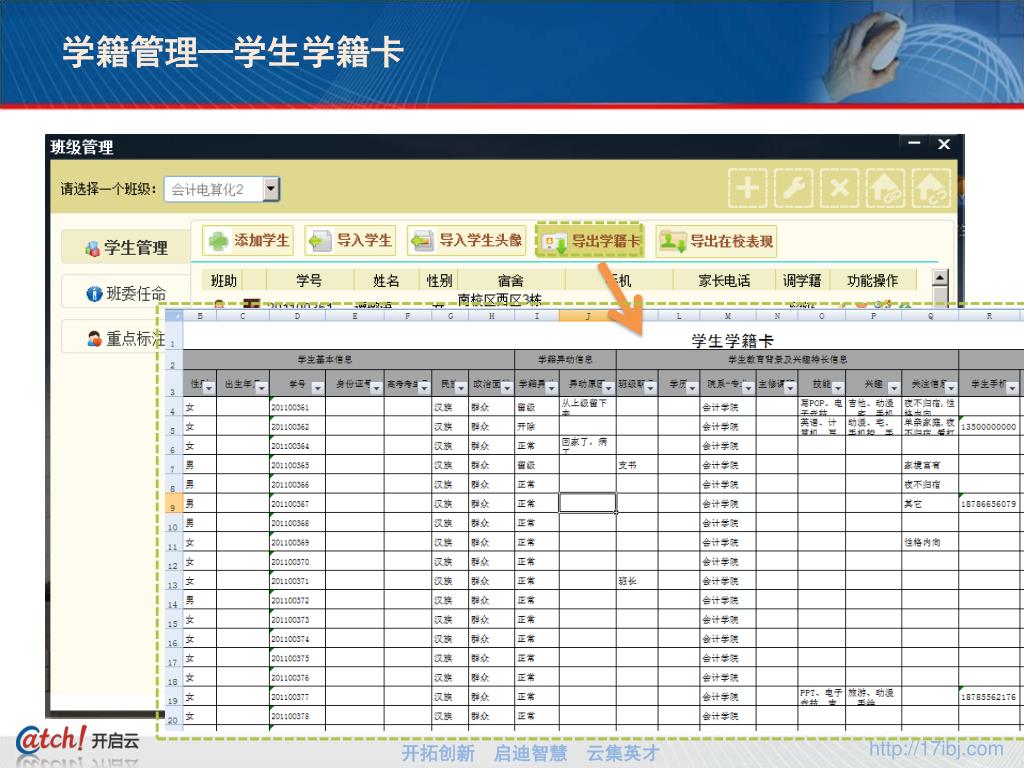1024x768 pixels.
Task: Click the house with linked chain icon
Action: tap(885, 188)
